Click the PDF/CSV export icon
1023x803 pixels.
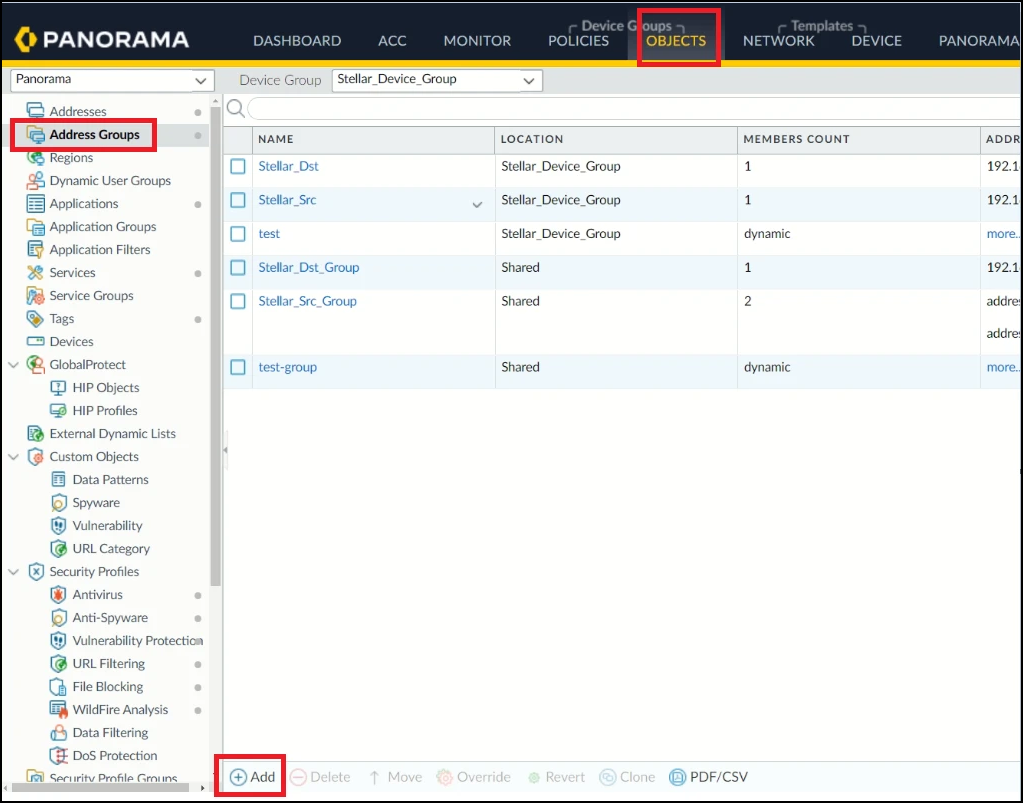pyautogui.click(x=678, y=777)
